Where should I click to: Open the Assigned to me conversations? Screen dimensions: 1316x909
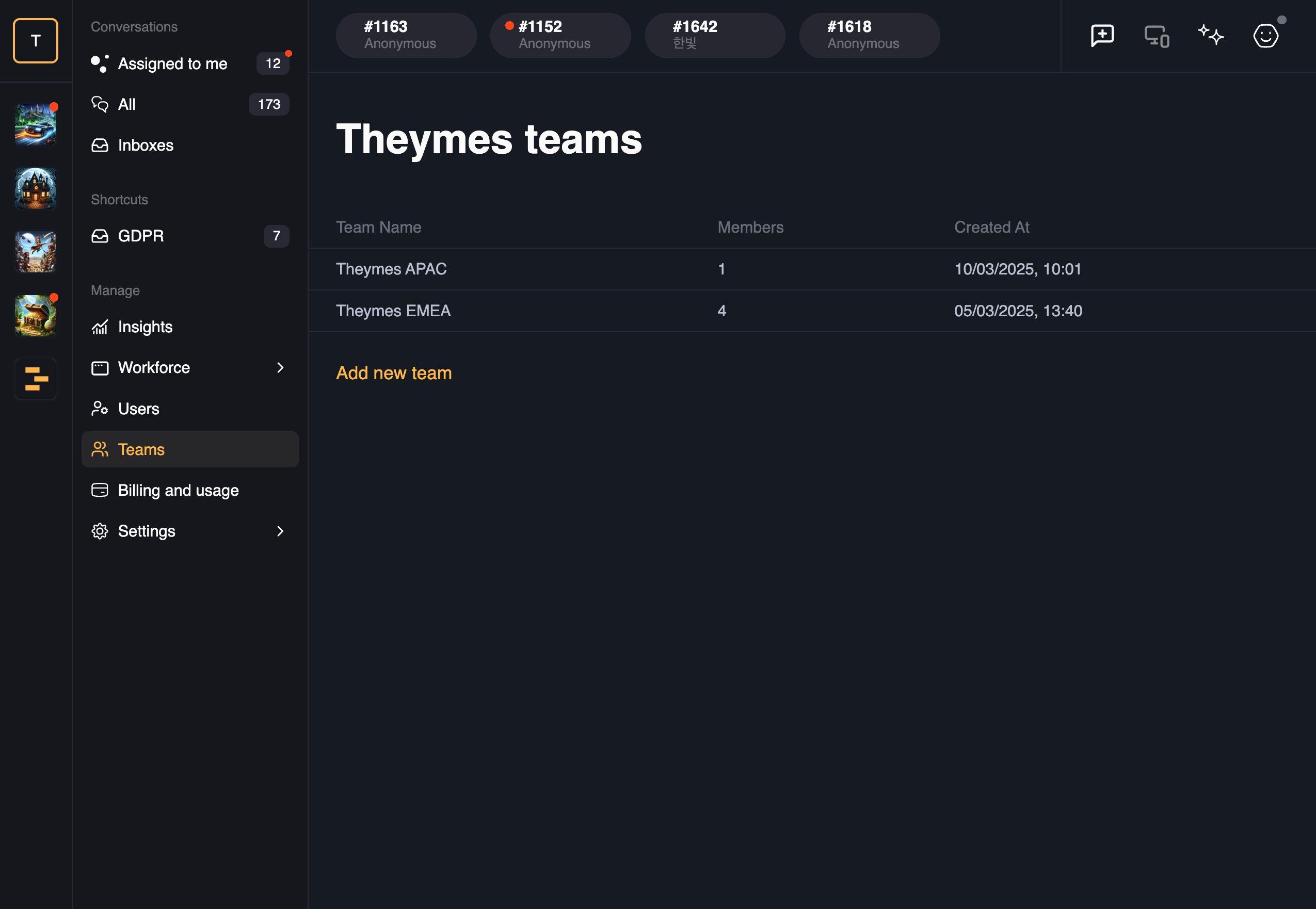(172, 64)
